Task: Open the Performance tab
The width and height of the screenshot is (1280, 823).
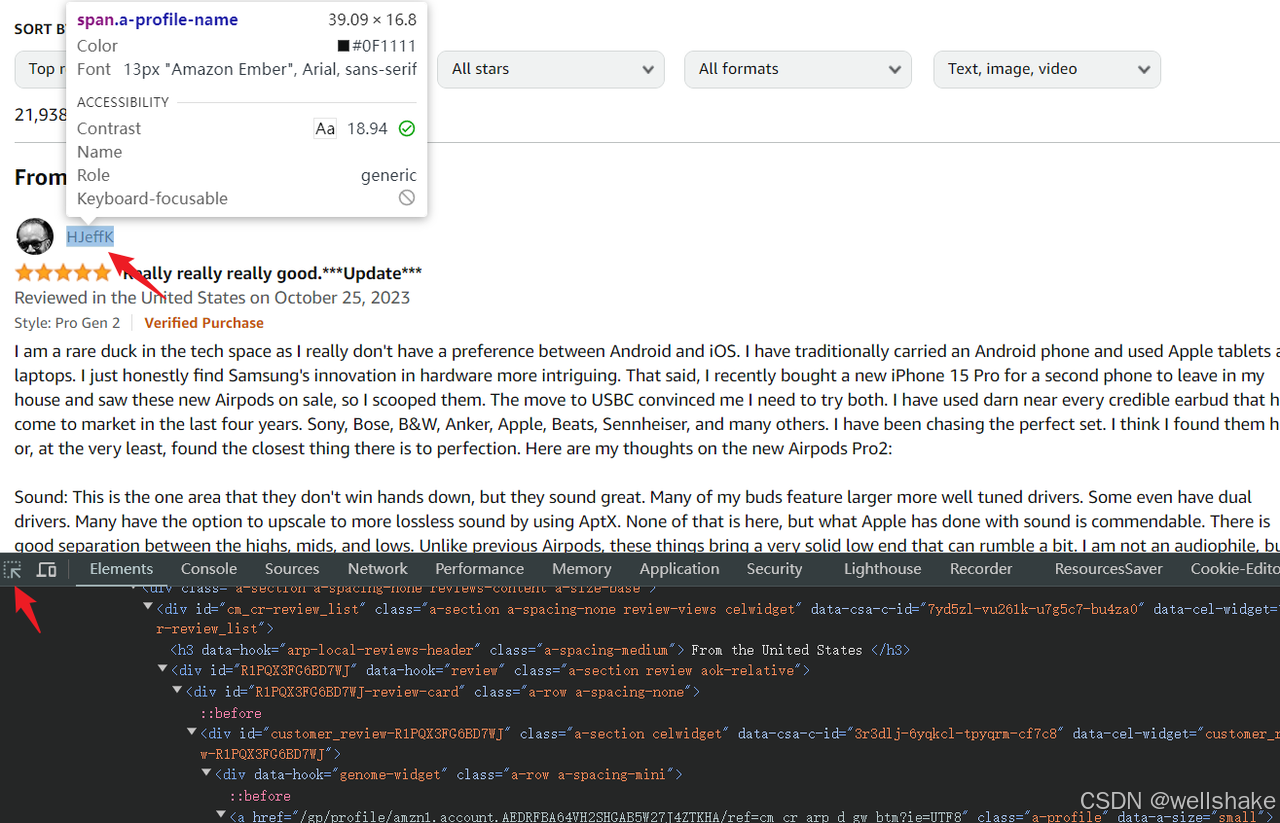Action: (x=480, y=569)
